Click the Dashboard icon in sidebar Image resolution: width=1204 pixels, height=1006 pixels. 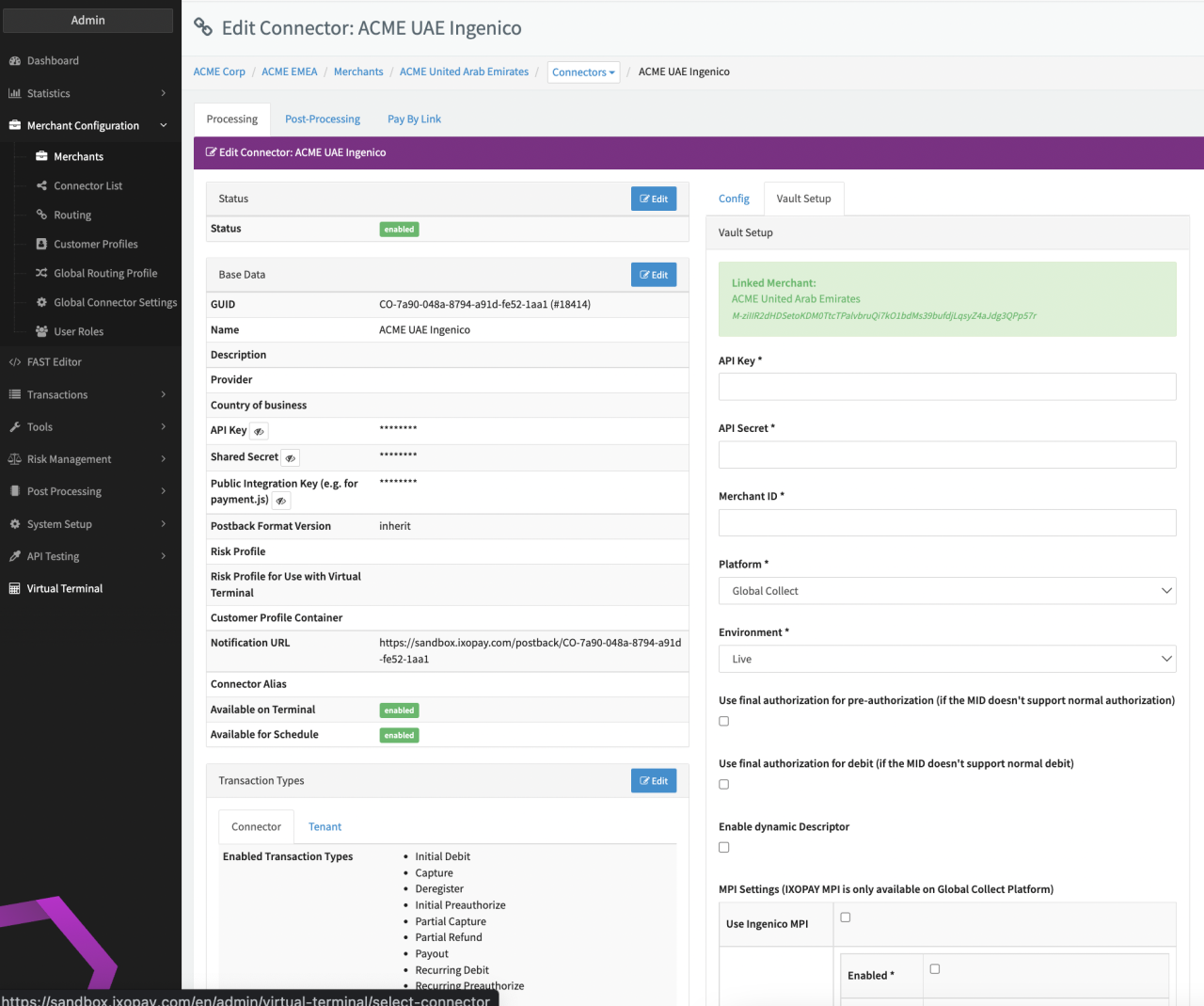(x=15, y=61)
